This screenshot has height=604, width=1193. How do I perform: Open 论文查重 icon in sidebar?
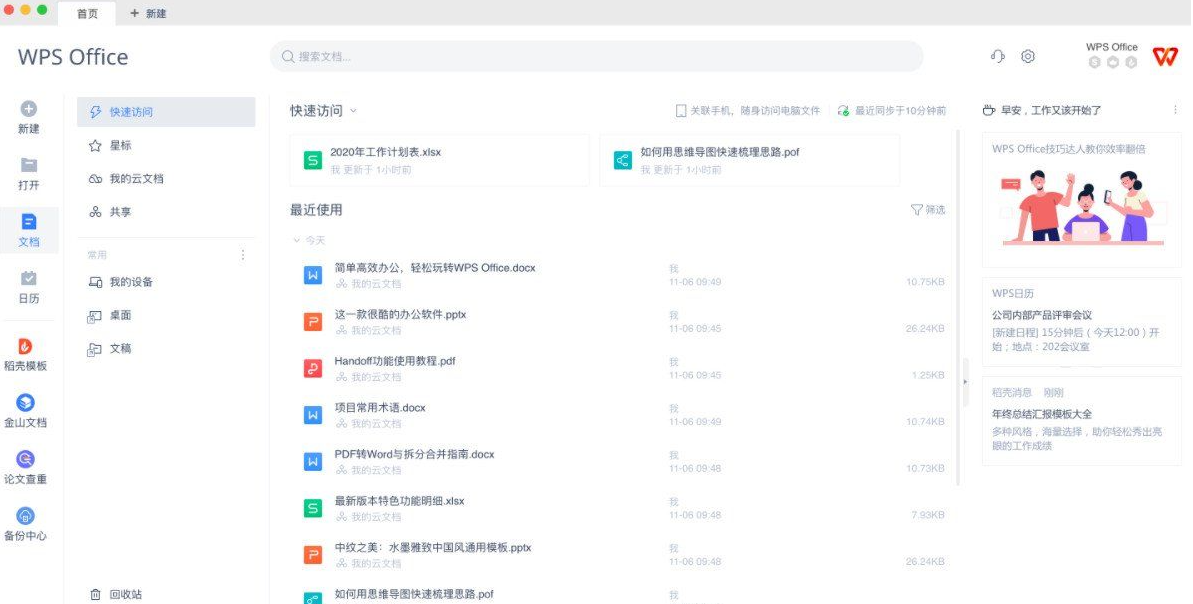[26, 459]
